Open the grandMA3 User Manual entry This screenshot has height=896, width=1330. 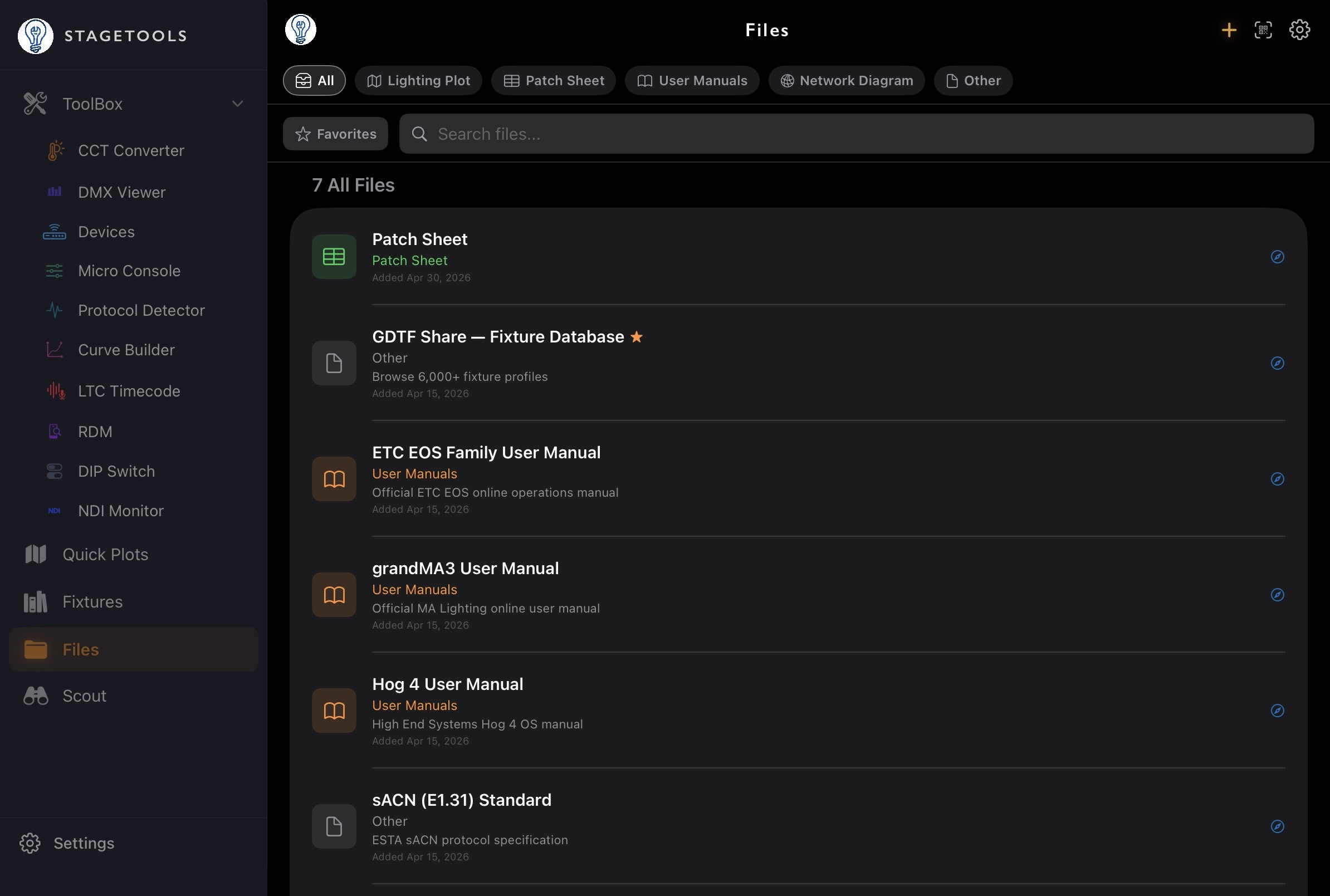pos(798,595)
